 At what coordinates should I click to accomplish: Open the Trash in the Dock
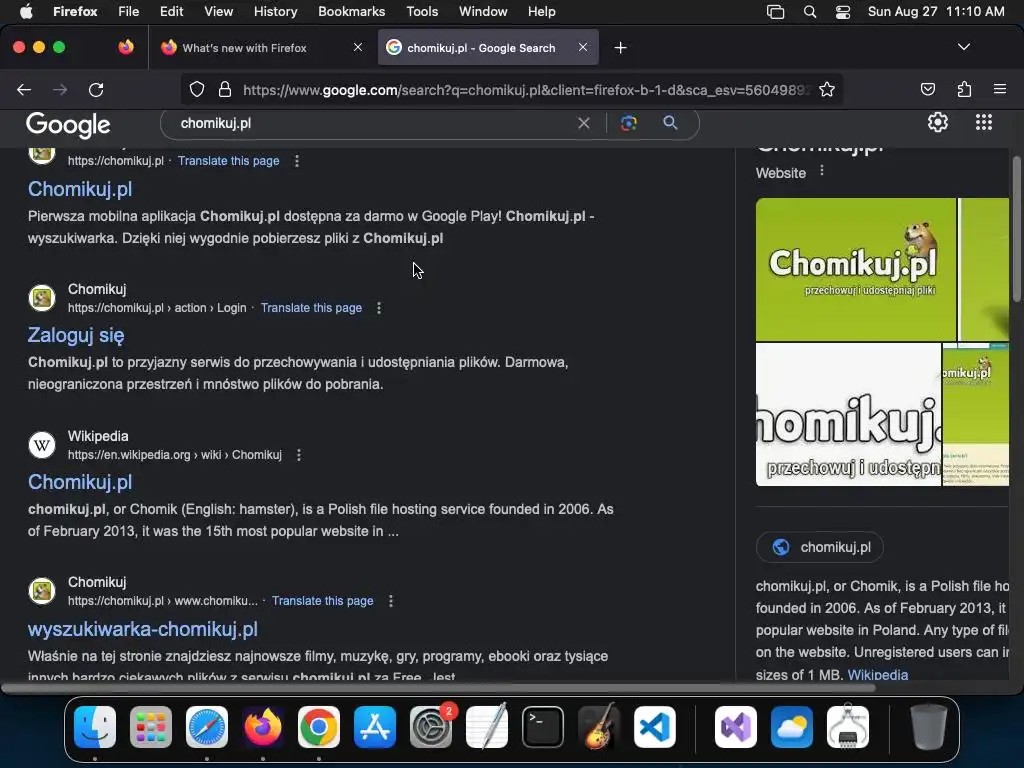(x=929, y=727)
